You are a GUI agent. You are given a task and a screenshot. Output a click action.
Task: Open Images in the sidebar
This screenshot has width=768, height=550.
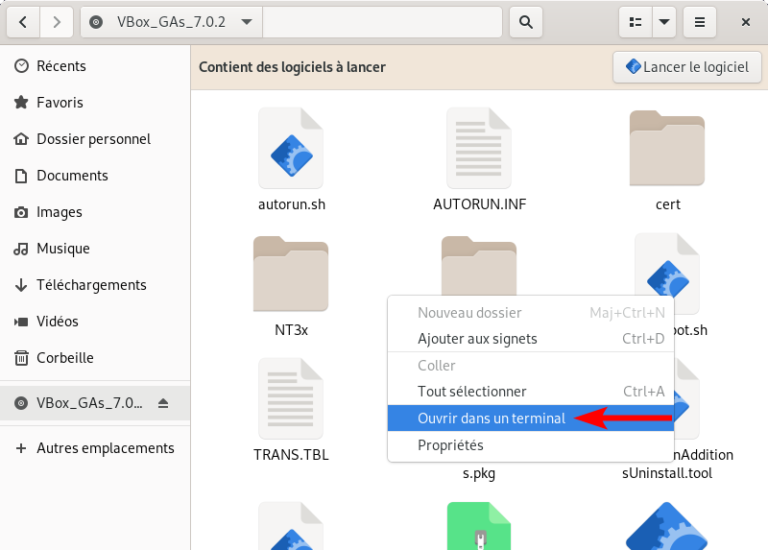[95, 212]
